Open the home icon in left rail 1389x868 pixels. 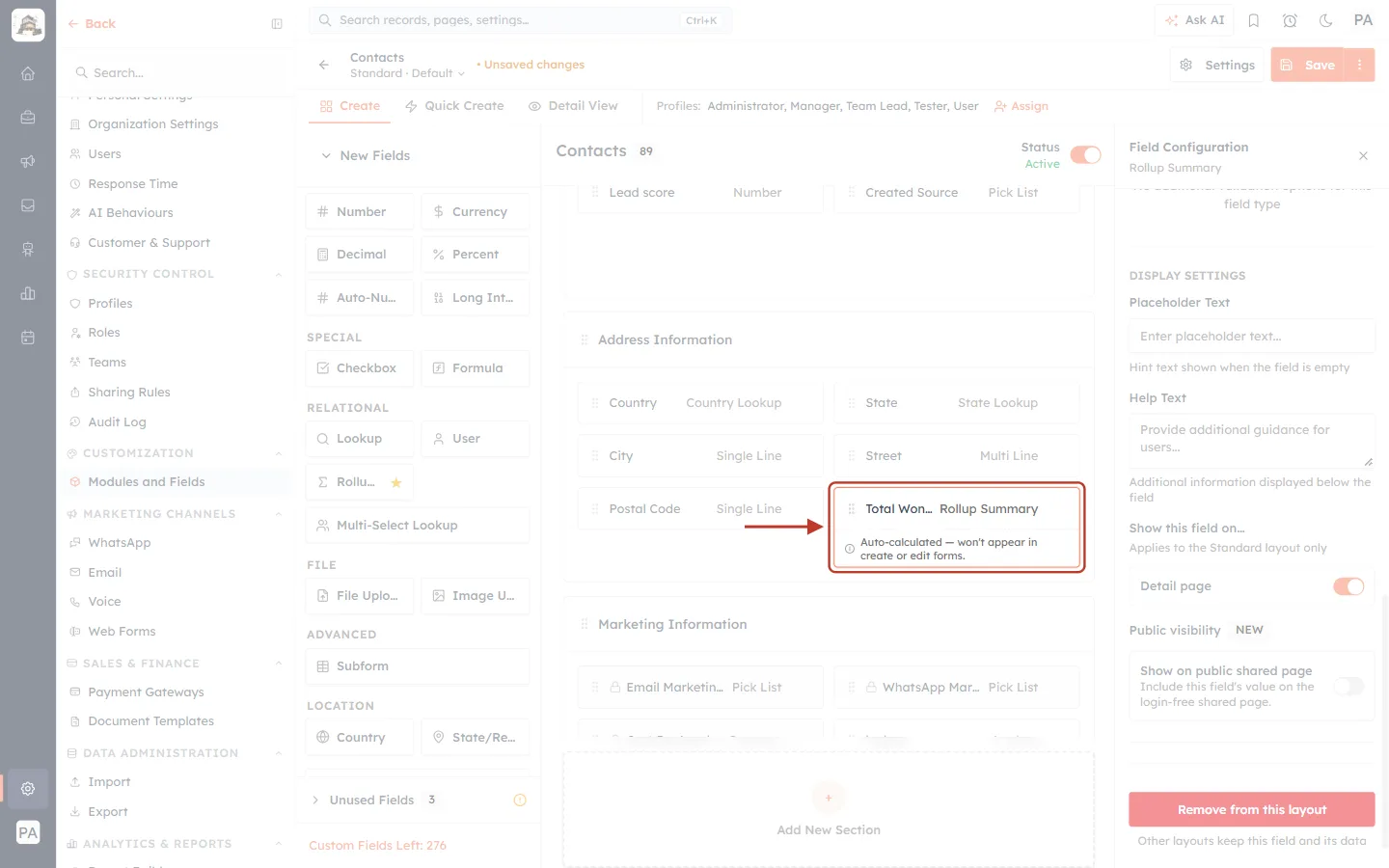[x=28, y=73]
